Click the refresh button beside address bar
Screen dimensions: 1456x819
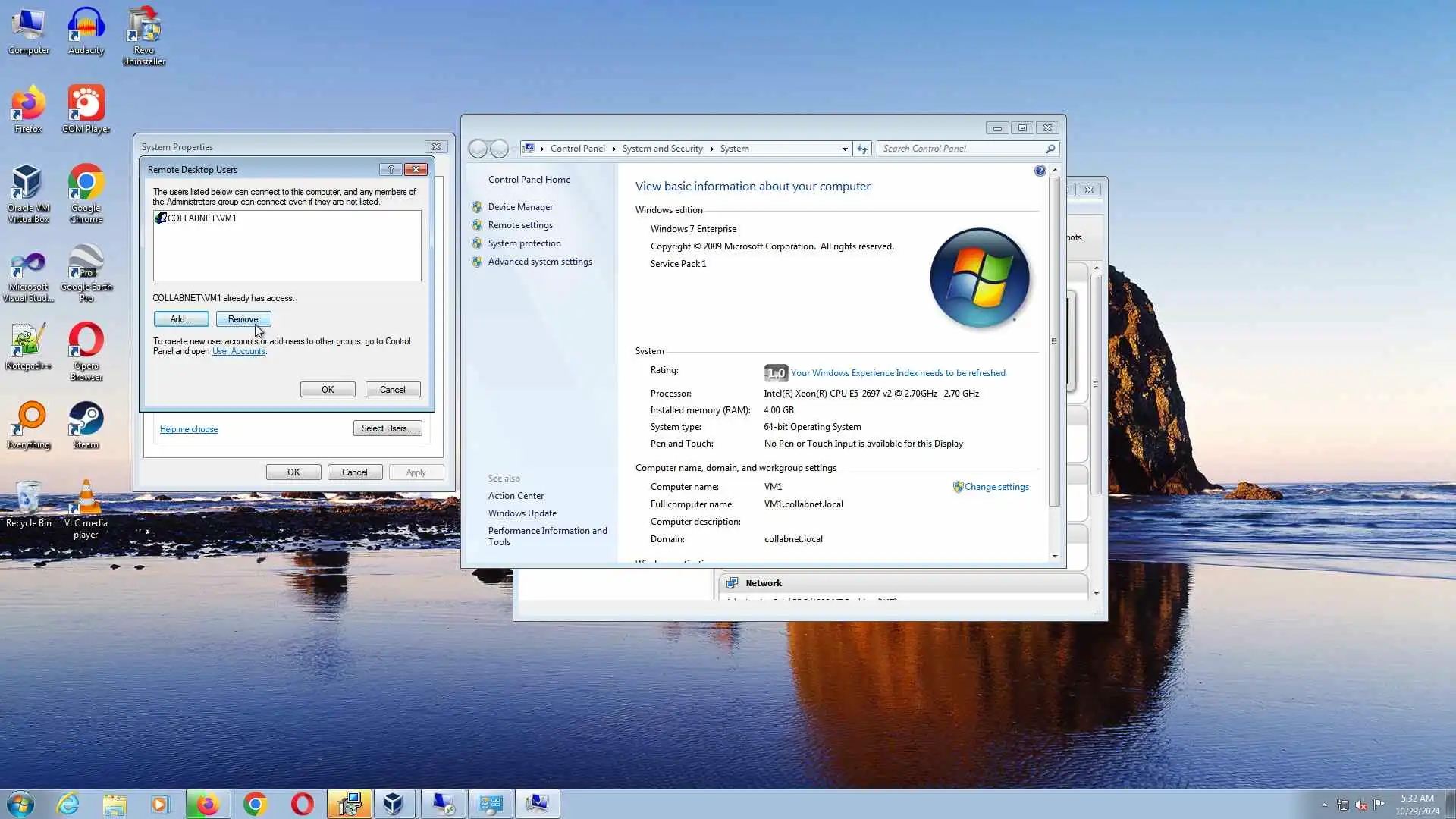coord(862,149)
